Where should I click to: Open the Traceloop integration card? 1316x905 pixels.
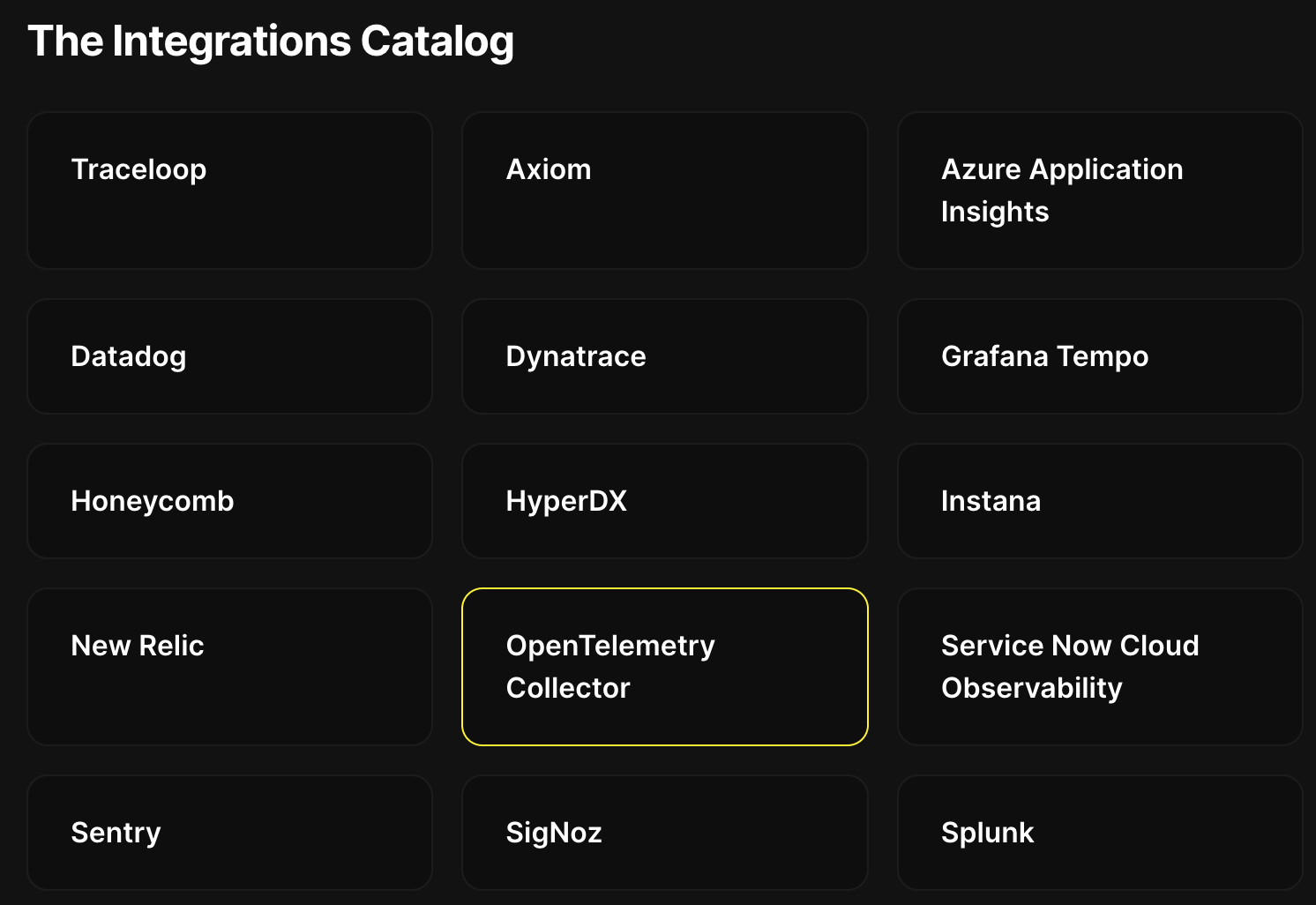229,191
